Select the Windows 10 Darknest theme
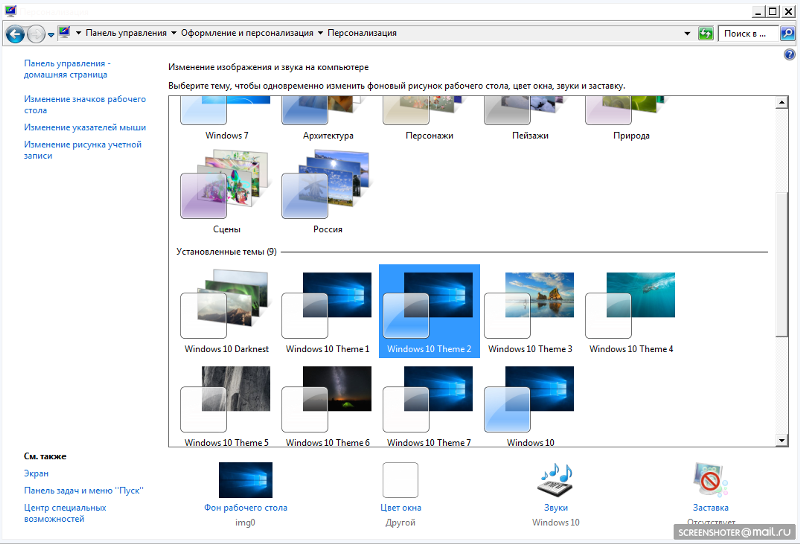The height and width of the screenshot is (544, 800). coord(227,311)
